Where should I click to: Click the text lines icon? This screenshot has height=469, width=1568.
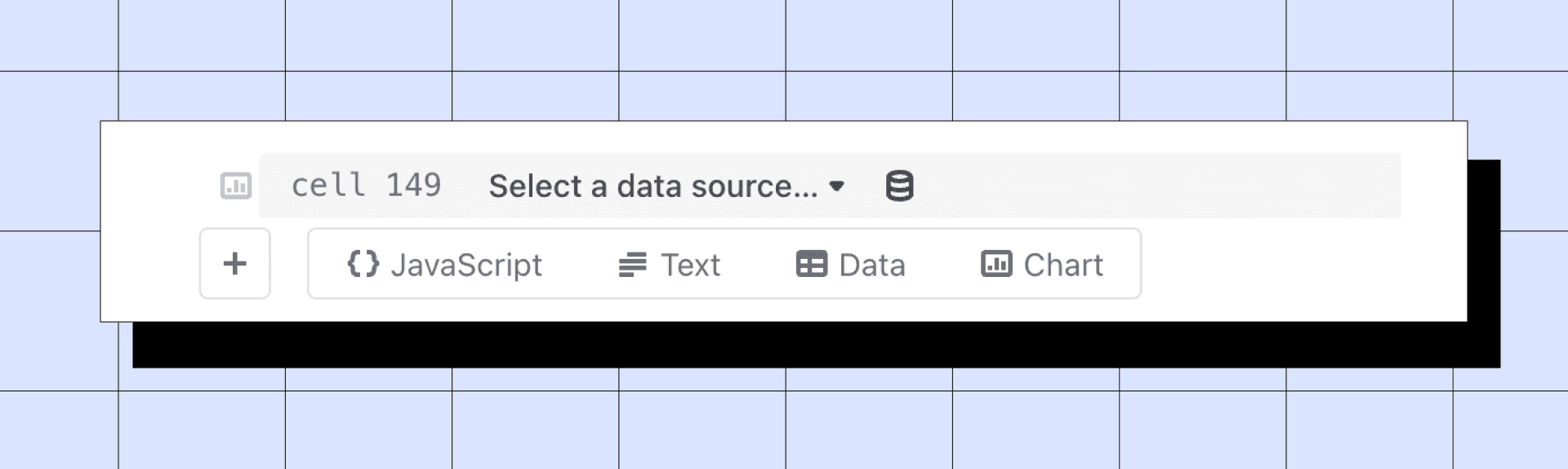(632, 265)
